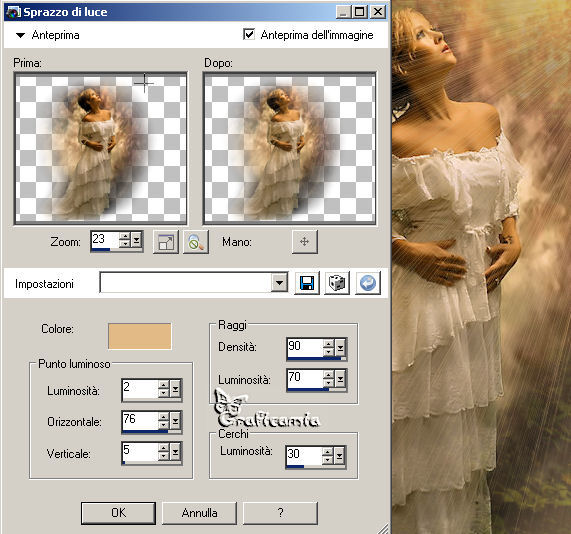Open the Zoom value dropdown arrow
Image resolution: width=571 pixels, height=534 pixels.
pos(137,240)
